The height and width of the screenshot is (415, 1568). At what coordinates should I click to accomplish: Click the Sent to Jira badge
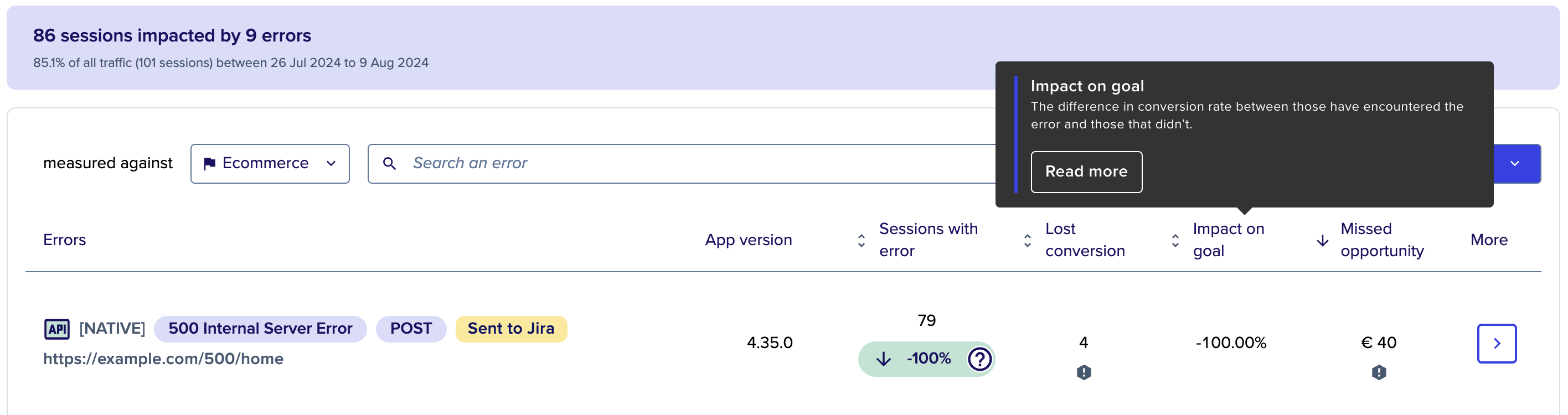pyautogui.click(x=511, y=328)
